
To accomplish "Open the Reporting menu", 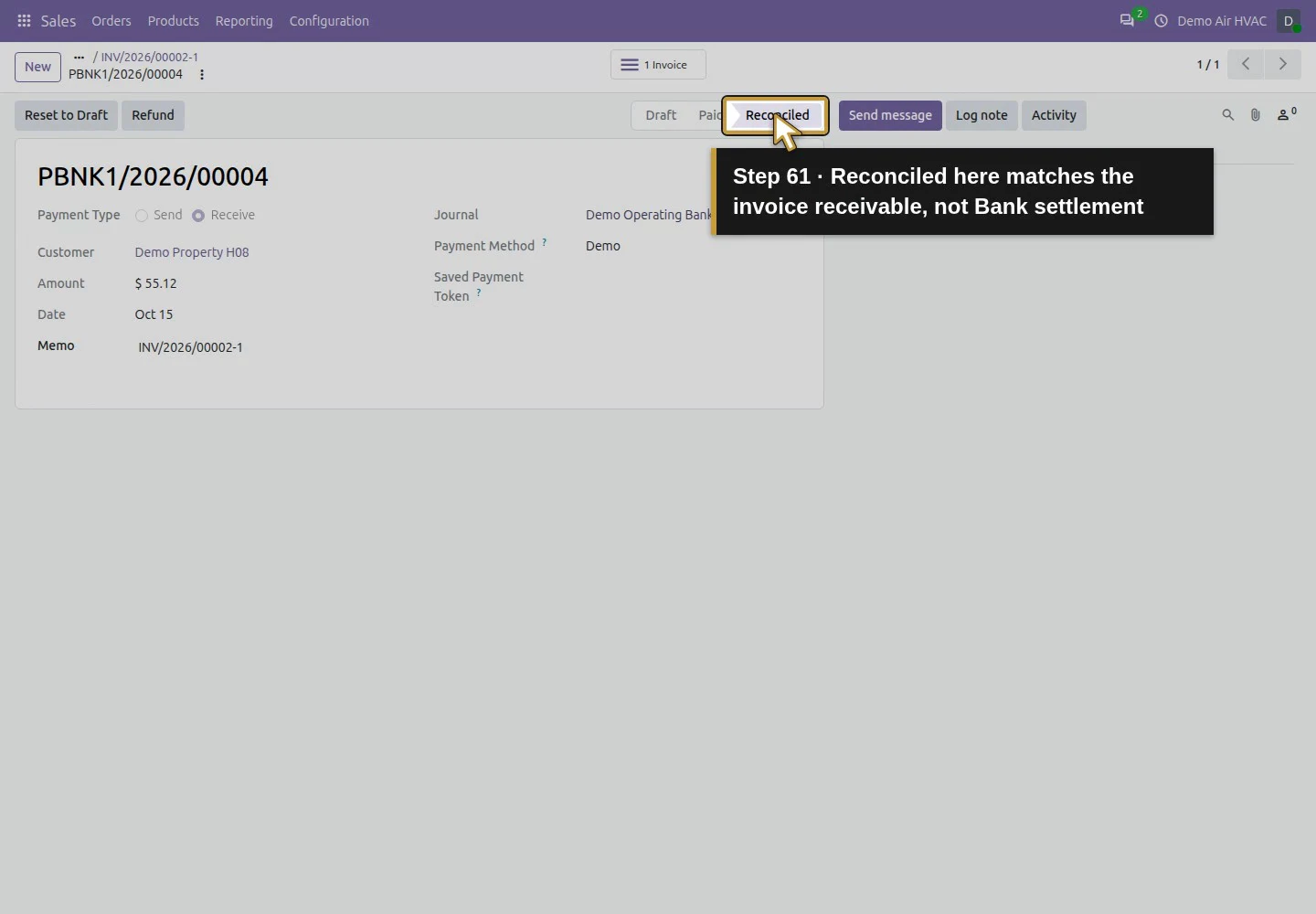I will click(x=244, y=20).
